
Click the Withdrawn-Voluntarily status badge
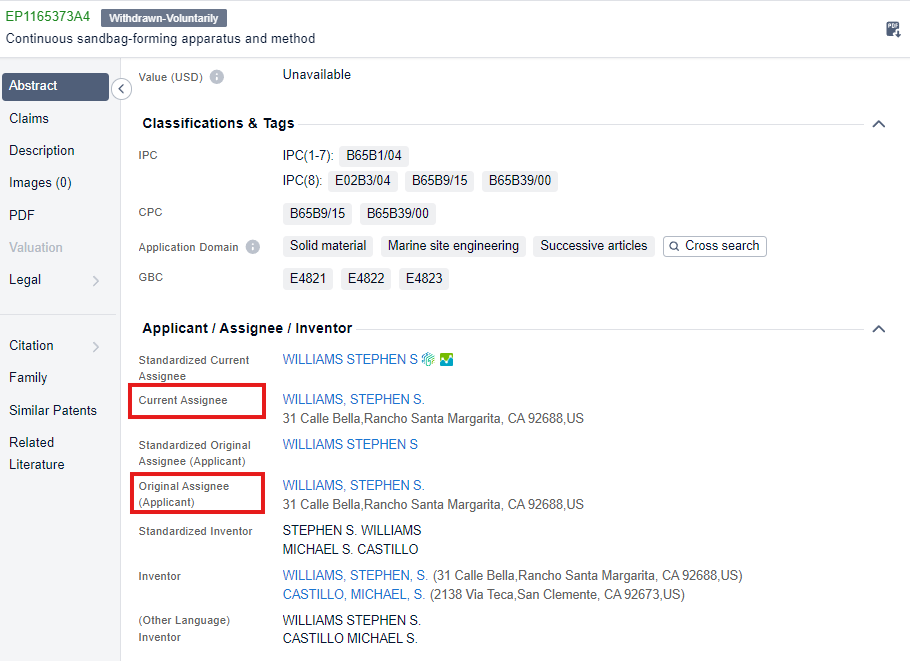(x=164, y=18)
